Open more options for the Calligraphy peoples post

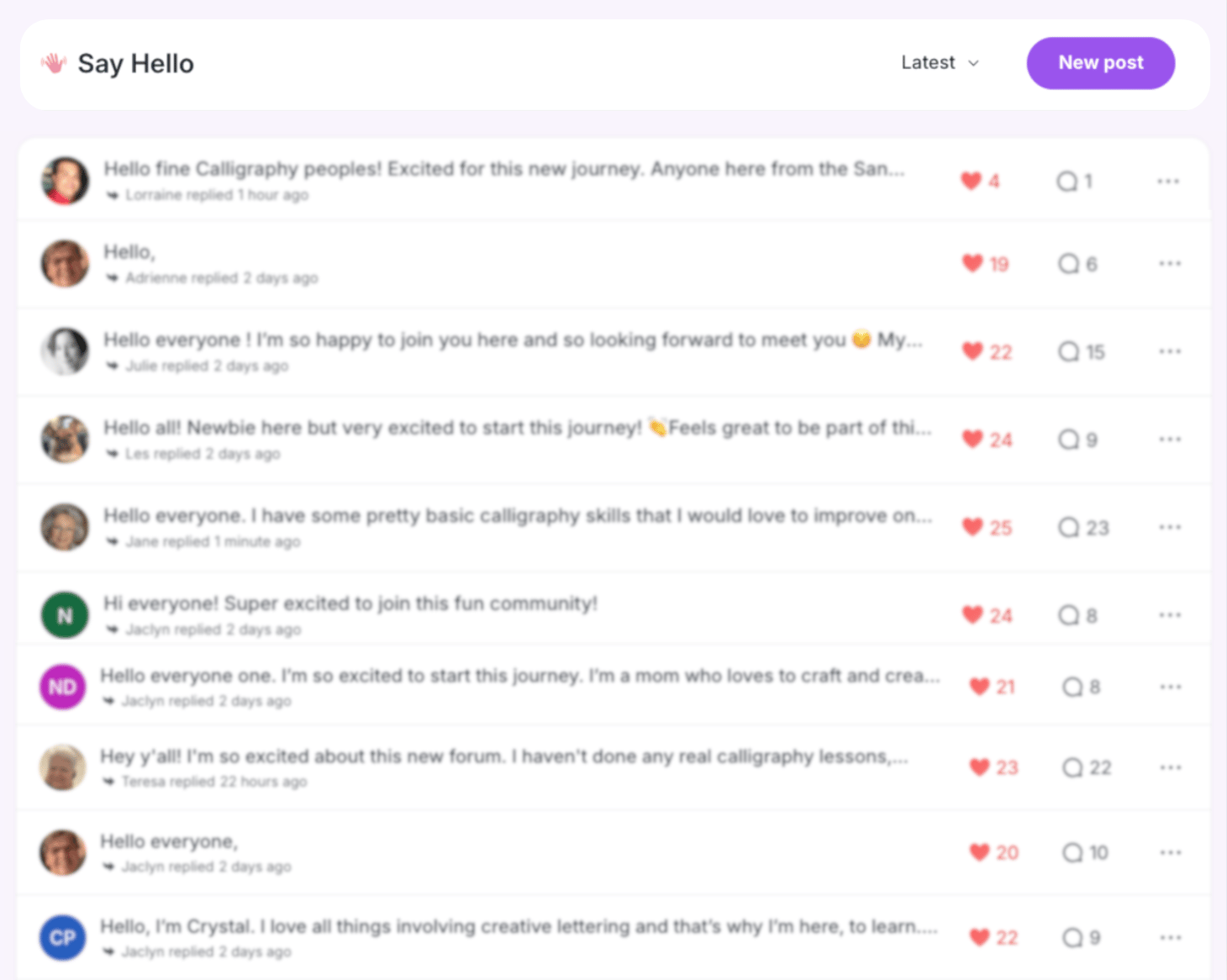pyautogui.click(x=1168, y=182)
